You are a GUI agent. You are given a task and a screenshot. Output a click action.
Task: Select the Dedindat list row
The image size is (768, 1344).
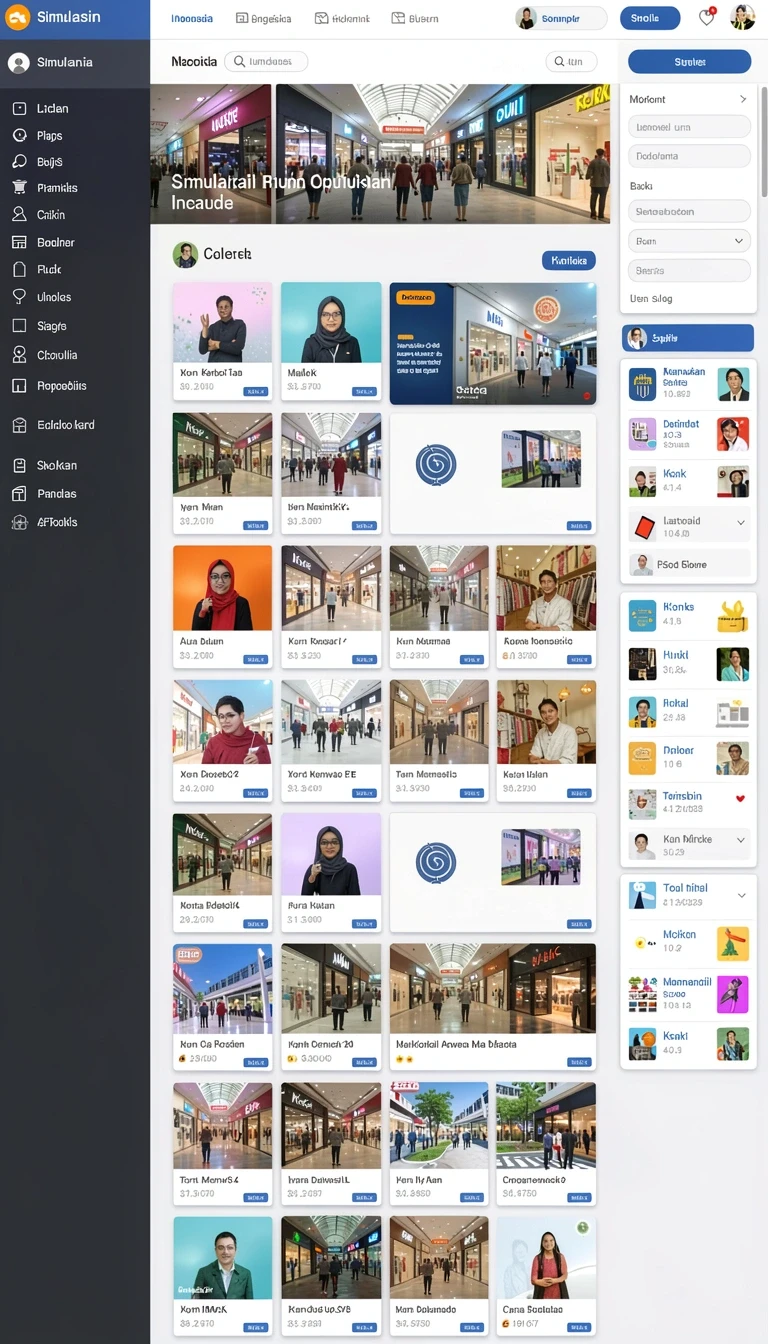pos(689,434)
